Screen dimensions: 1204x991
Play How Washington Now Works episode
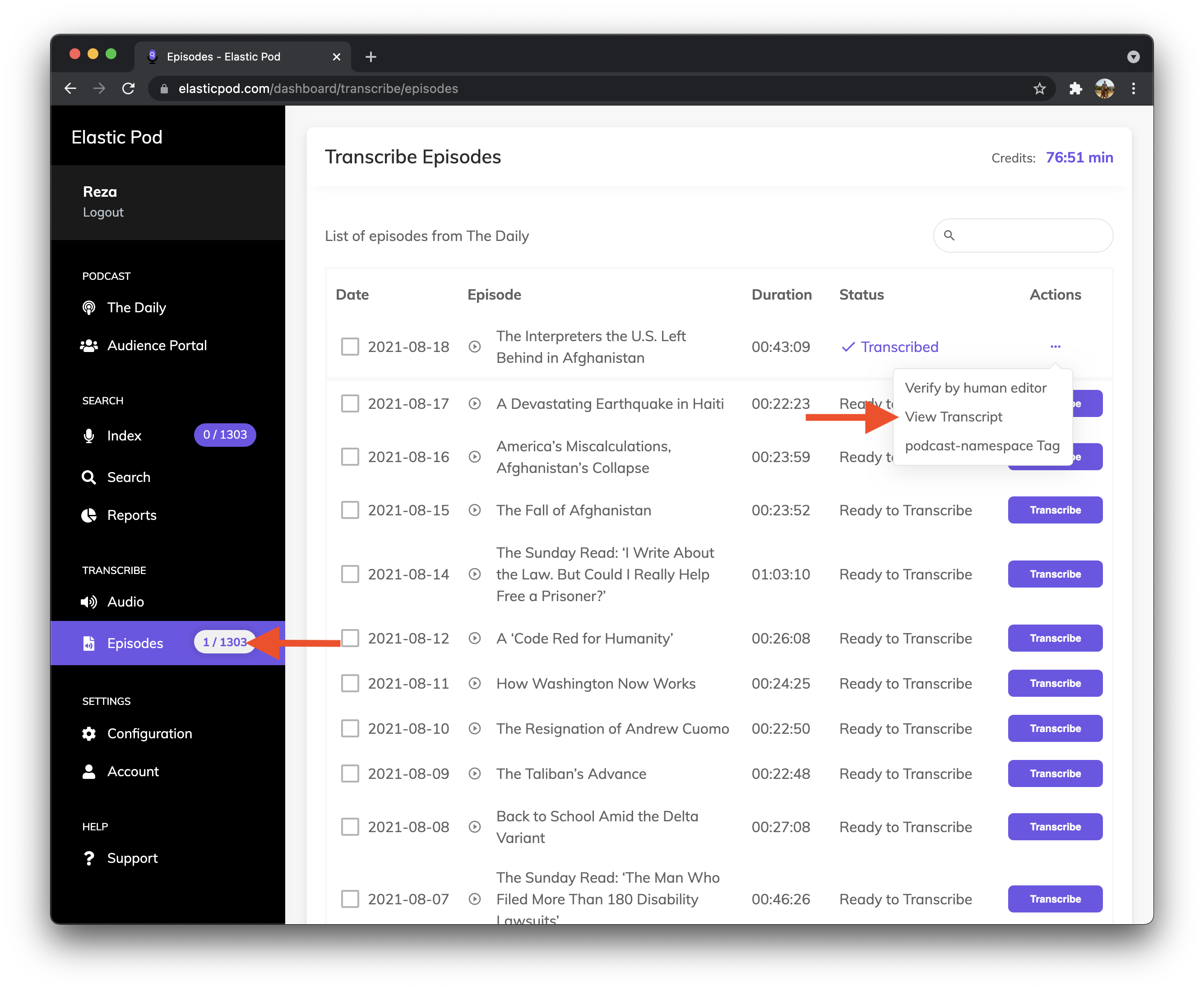pyautogui.click(x=474, y=683)
